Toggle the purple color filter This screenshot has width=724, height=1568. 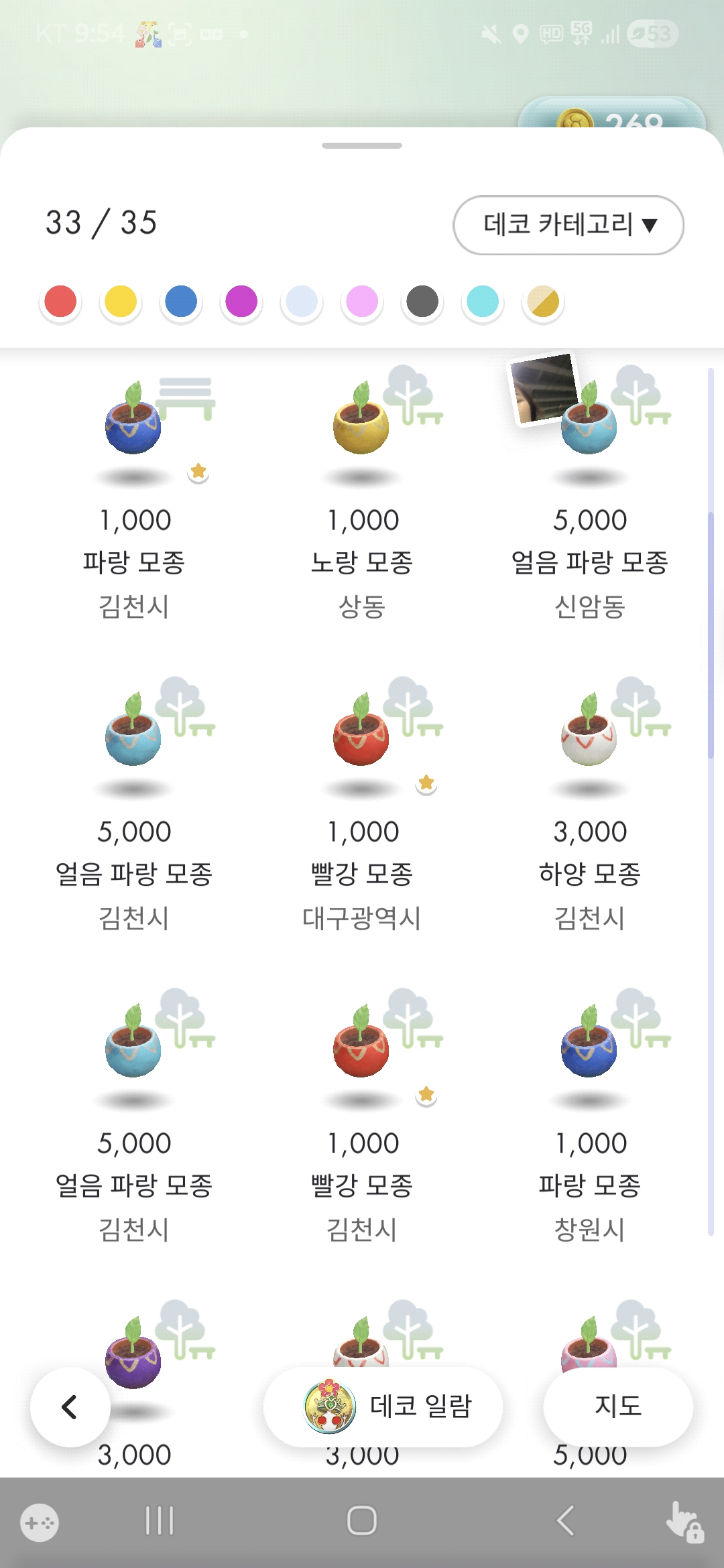coord(241,302)
